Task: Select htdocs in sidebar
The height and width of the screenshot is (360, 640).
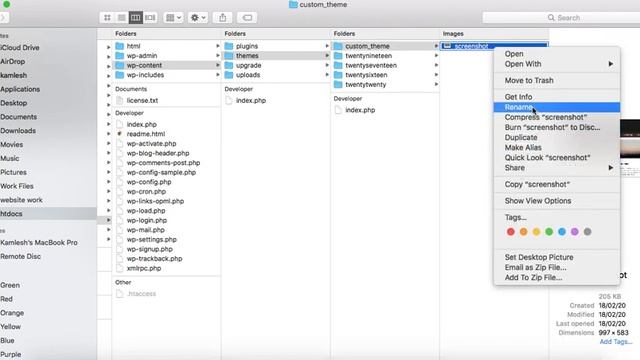Action: 48,214
